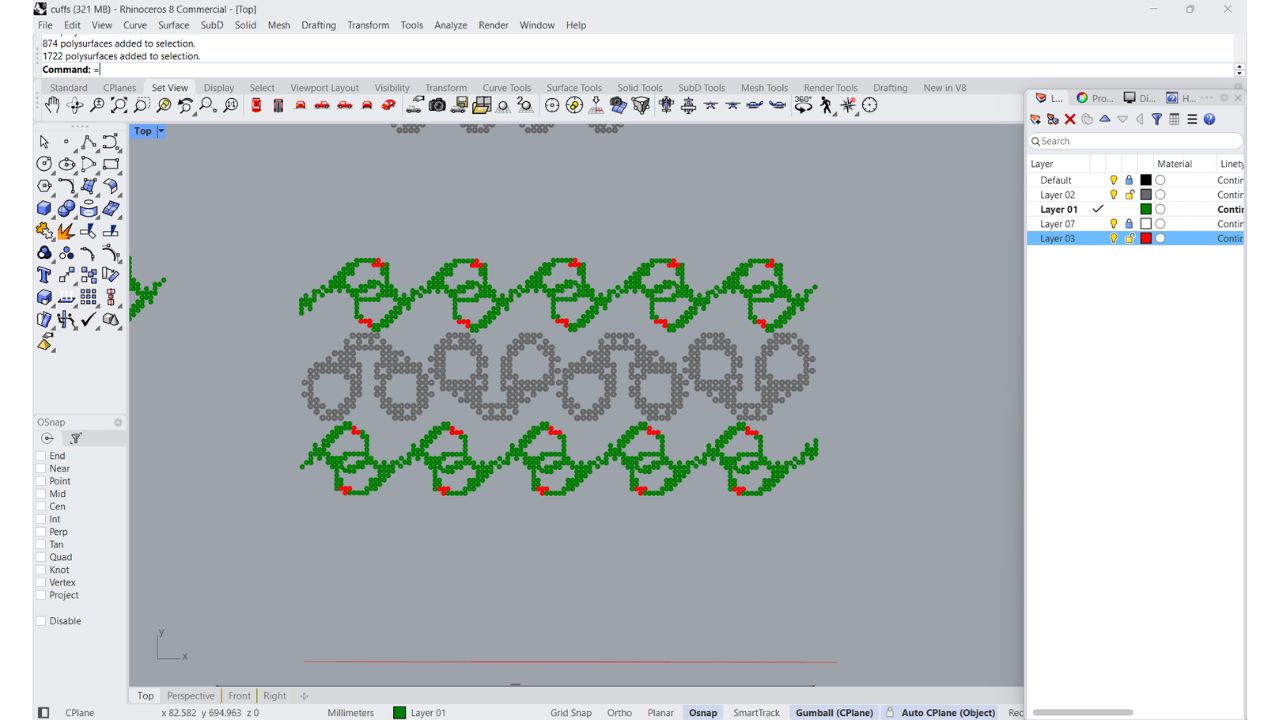The height and width of the screenshot is (720, 1280).
Task: Click the camera screen capture icon
Action: (x=437, y=105)
